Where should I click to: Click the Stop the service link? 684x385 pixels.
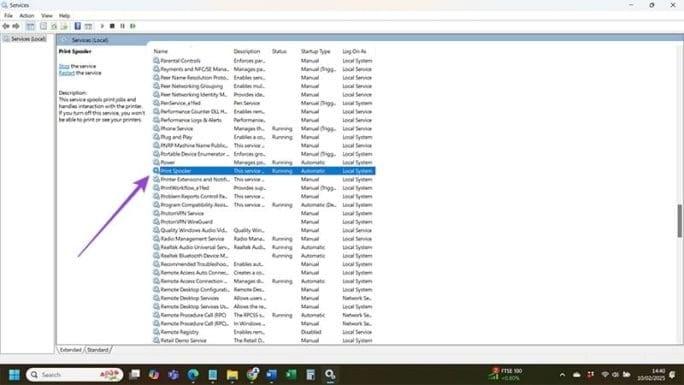[64, 66]
